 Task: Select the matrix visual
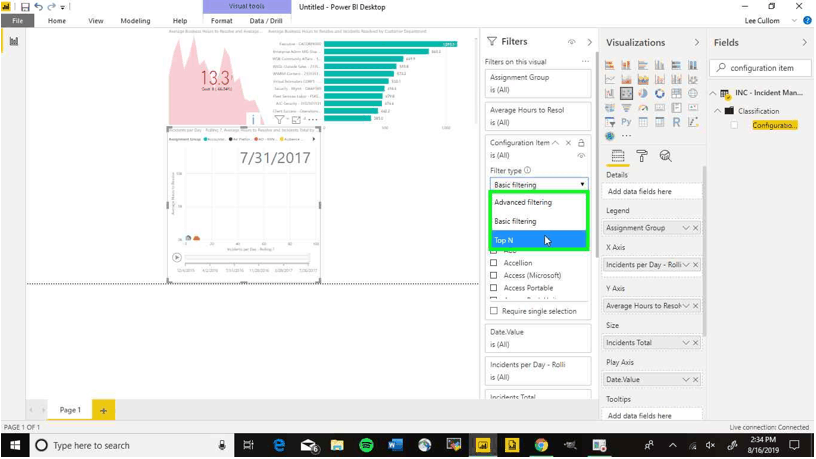(x=659, y=122)
